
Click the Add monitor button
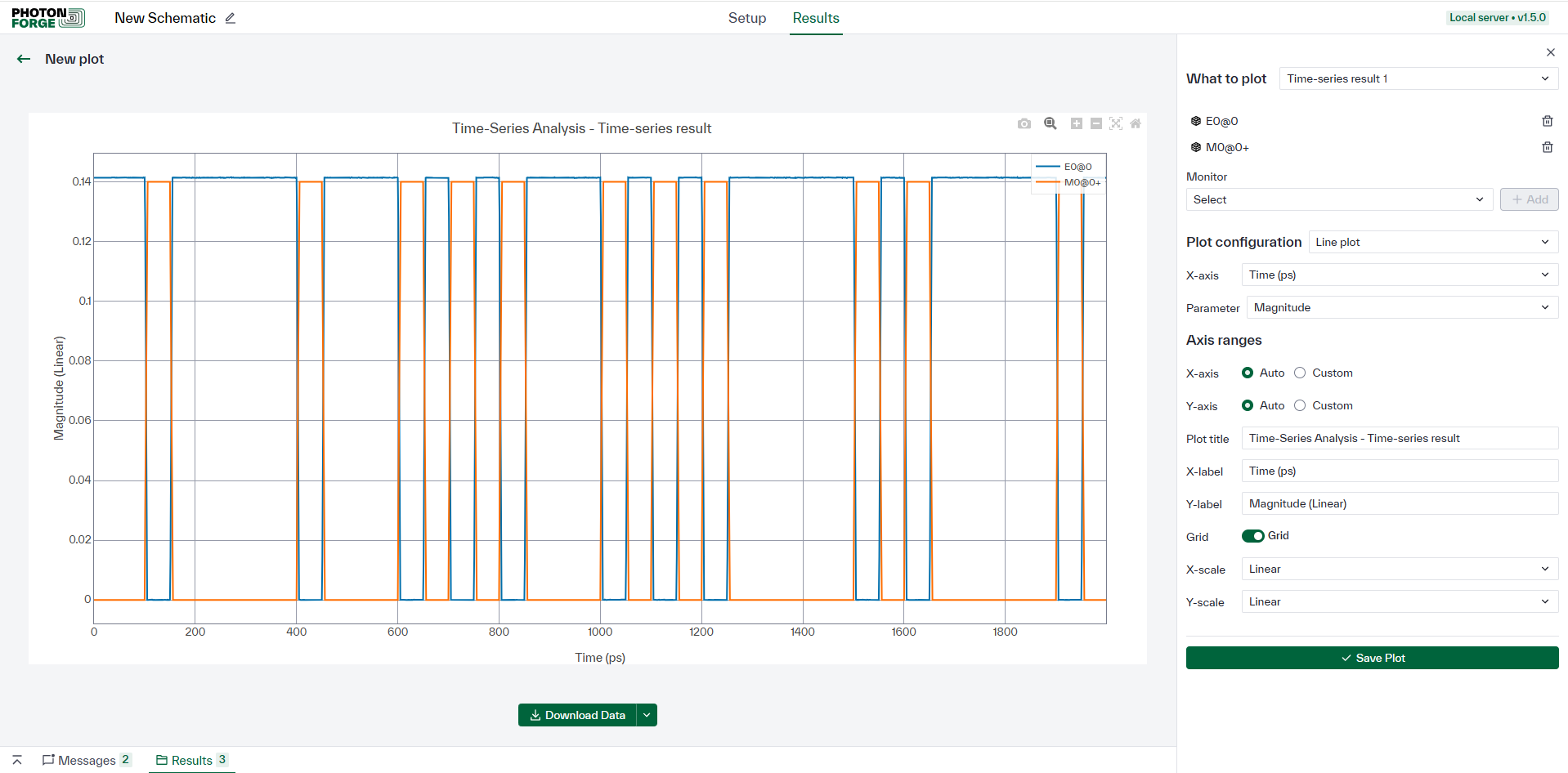pos(1529,199)
